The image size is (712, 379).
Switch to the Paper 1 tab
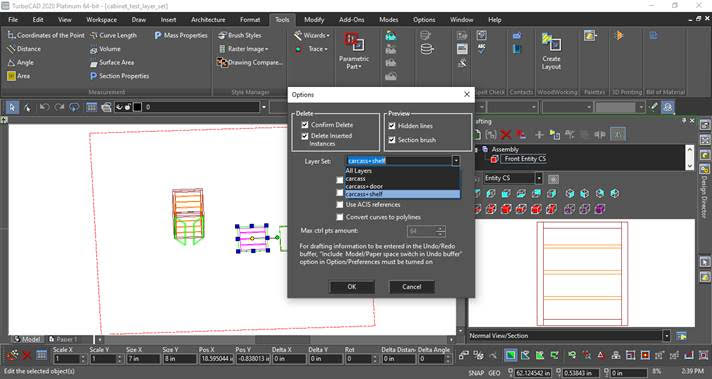pyautogui.click(x=63, y=340)
